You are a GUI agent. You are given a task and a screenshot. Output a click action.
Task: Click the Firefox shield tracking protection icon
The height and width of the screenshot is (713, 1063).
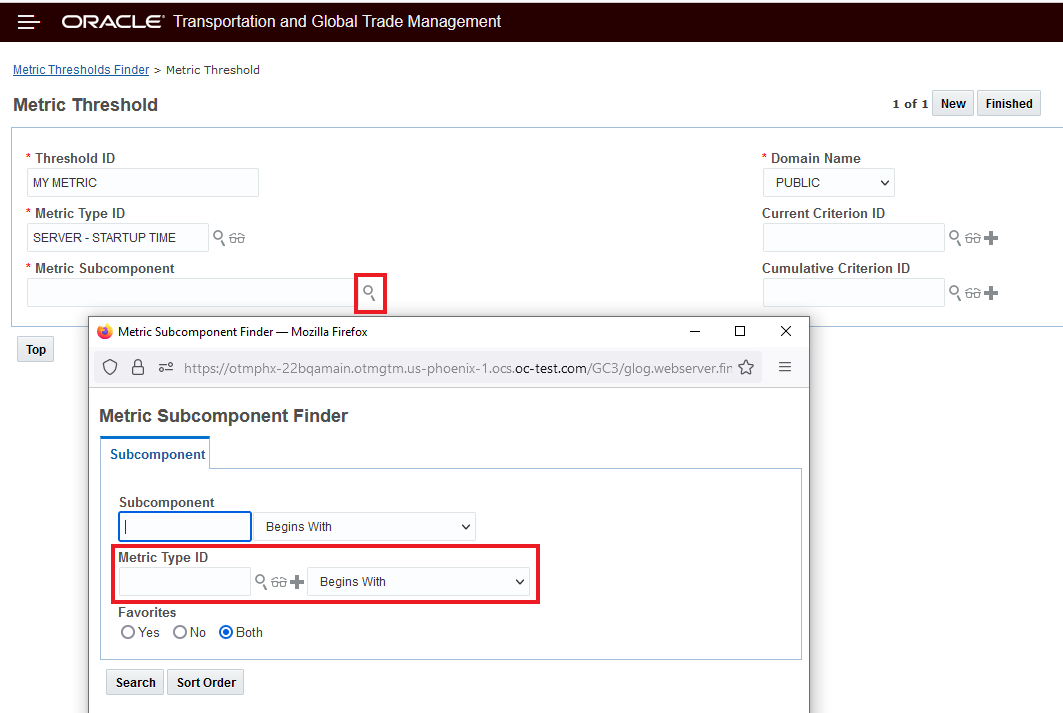point(110,367)
